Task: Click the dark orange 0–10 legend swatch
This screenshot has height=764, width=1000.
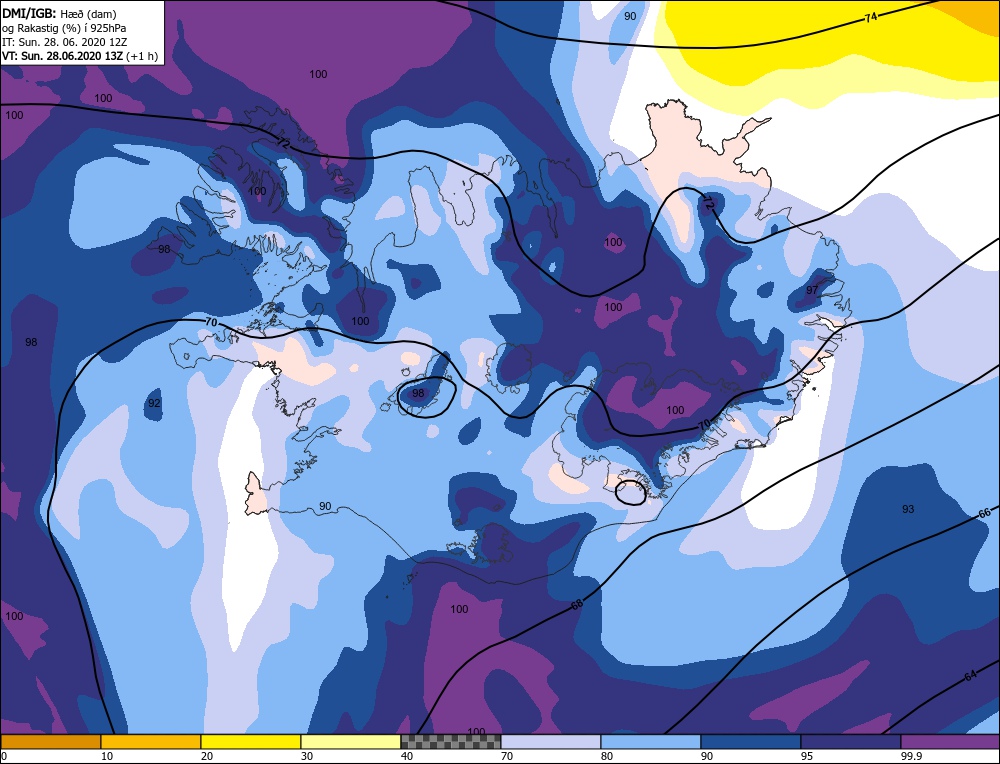Action: tap(50, 742)
